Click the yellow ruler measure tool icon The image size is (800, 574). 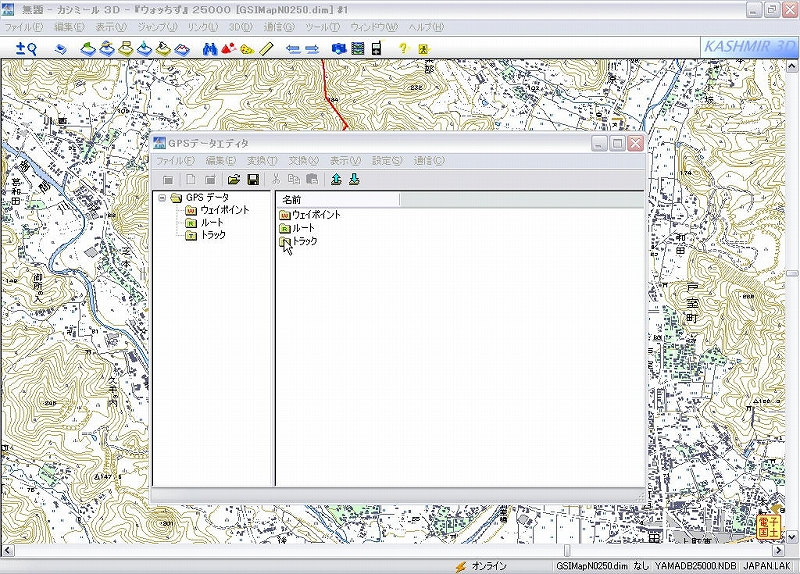(266, 48)
